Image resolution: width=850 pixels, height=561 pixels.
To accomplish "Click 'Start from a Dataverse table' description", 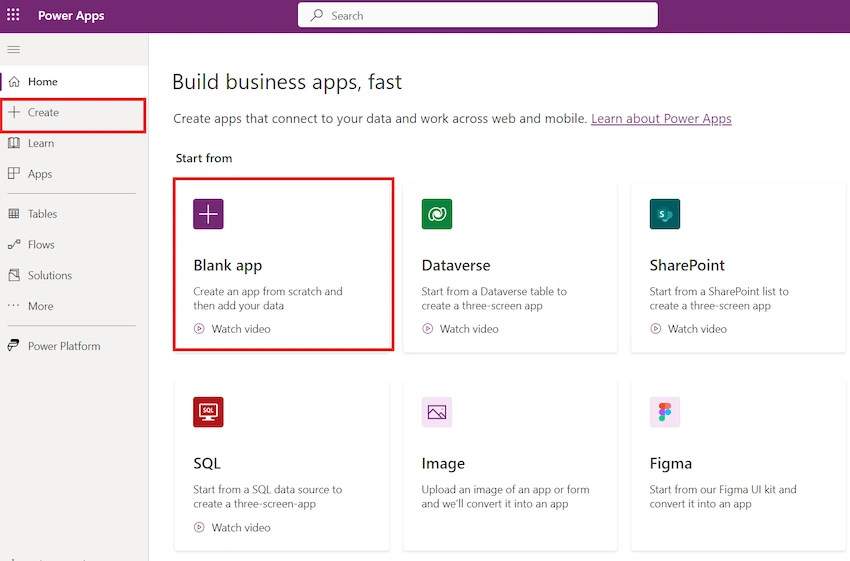I will (494, 298).
